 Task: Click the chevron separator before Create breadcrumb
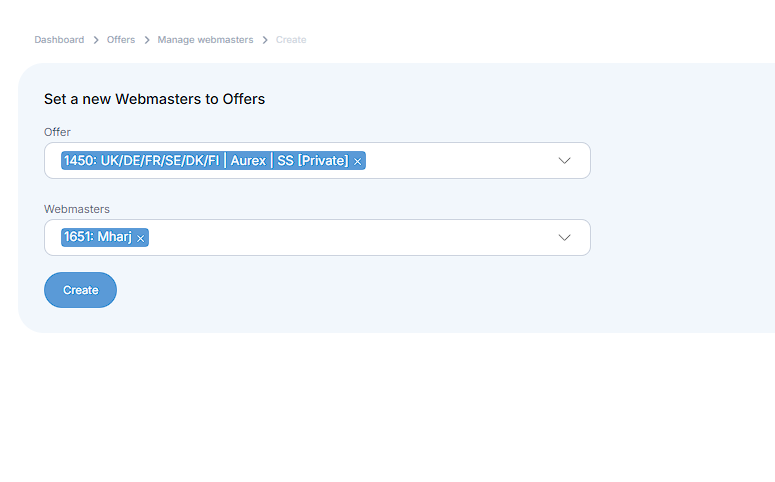(x=265, y=40)
